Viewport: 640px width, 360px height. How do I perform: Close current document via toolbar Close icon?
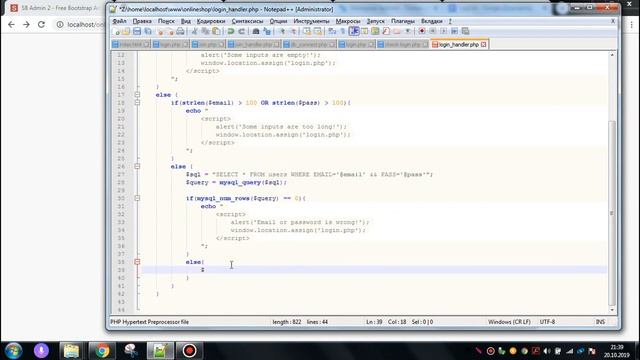160,31
